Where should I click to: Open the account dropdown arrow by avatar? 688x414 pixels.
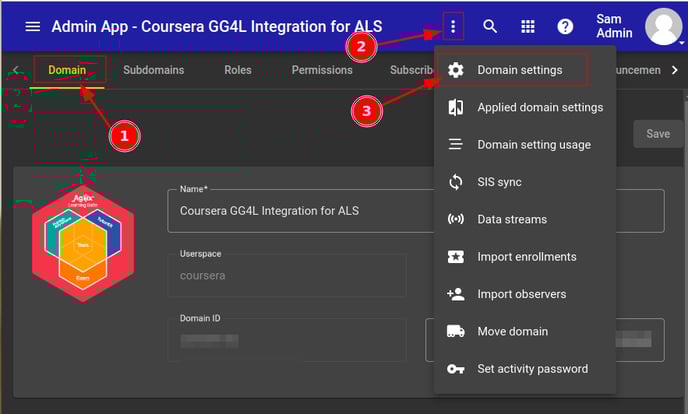pyautogui.click(x=681, y=43)
